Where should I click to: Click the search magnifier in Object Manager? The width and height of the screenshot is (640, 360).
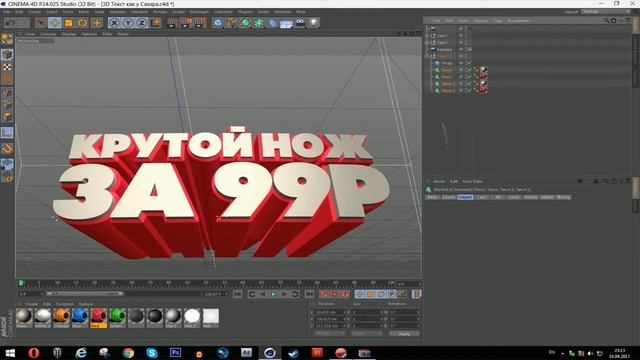click(606, 20)
